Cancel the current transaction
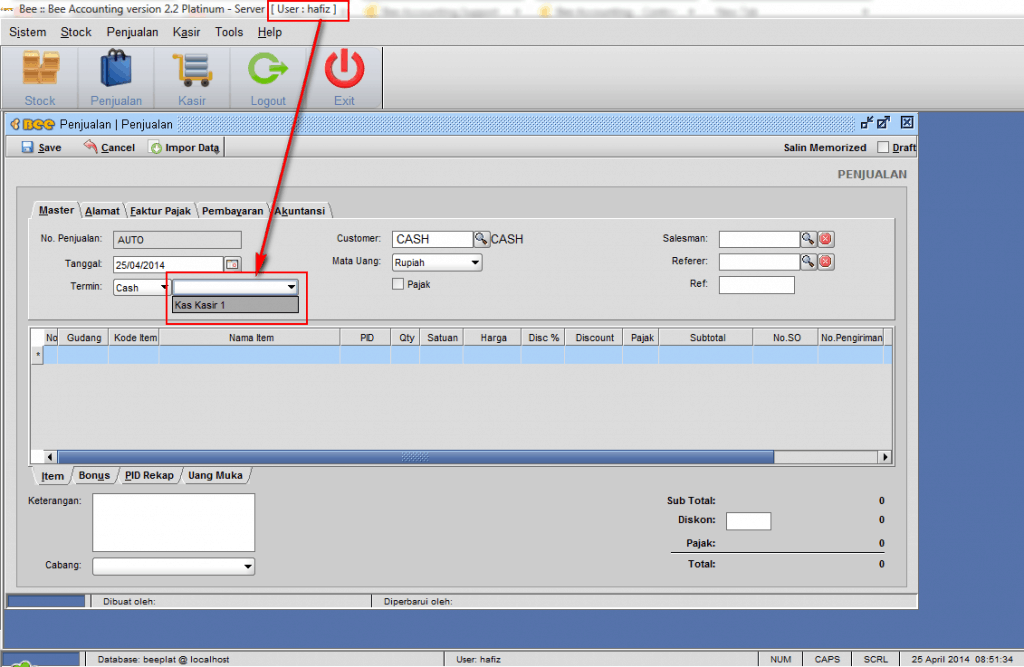The image size is (1024, 667). click(109, 147)
